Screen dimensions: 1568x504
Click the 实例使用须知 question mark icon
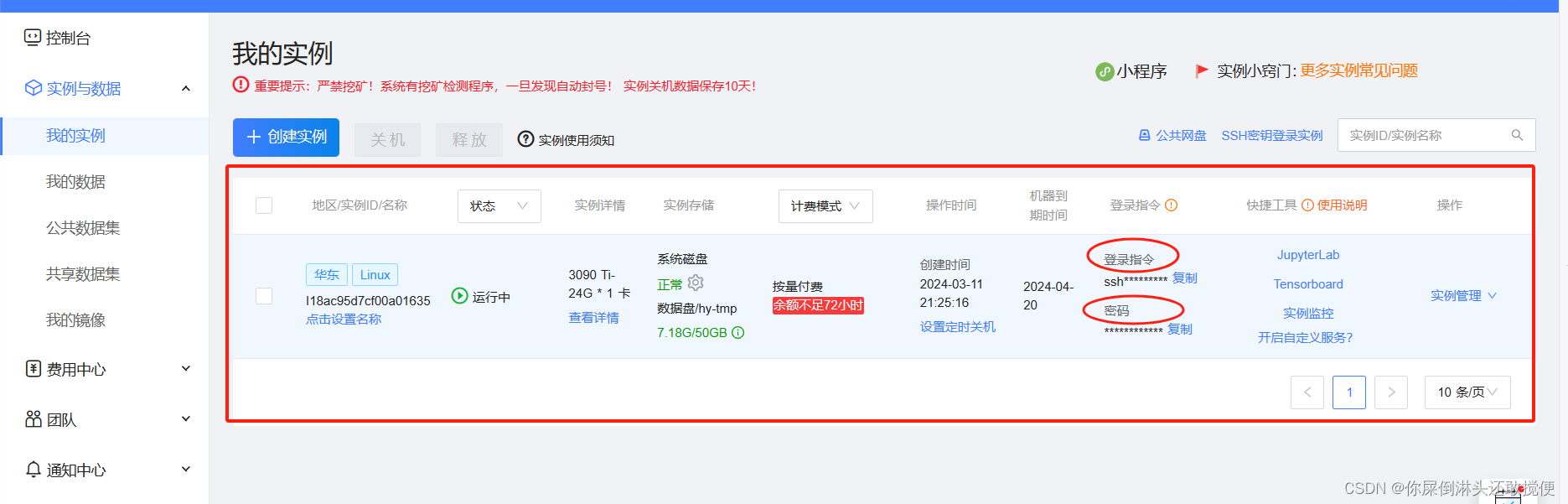click(x=525, y=139)
